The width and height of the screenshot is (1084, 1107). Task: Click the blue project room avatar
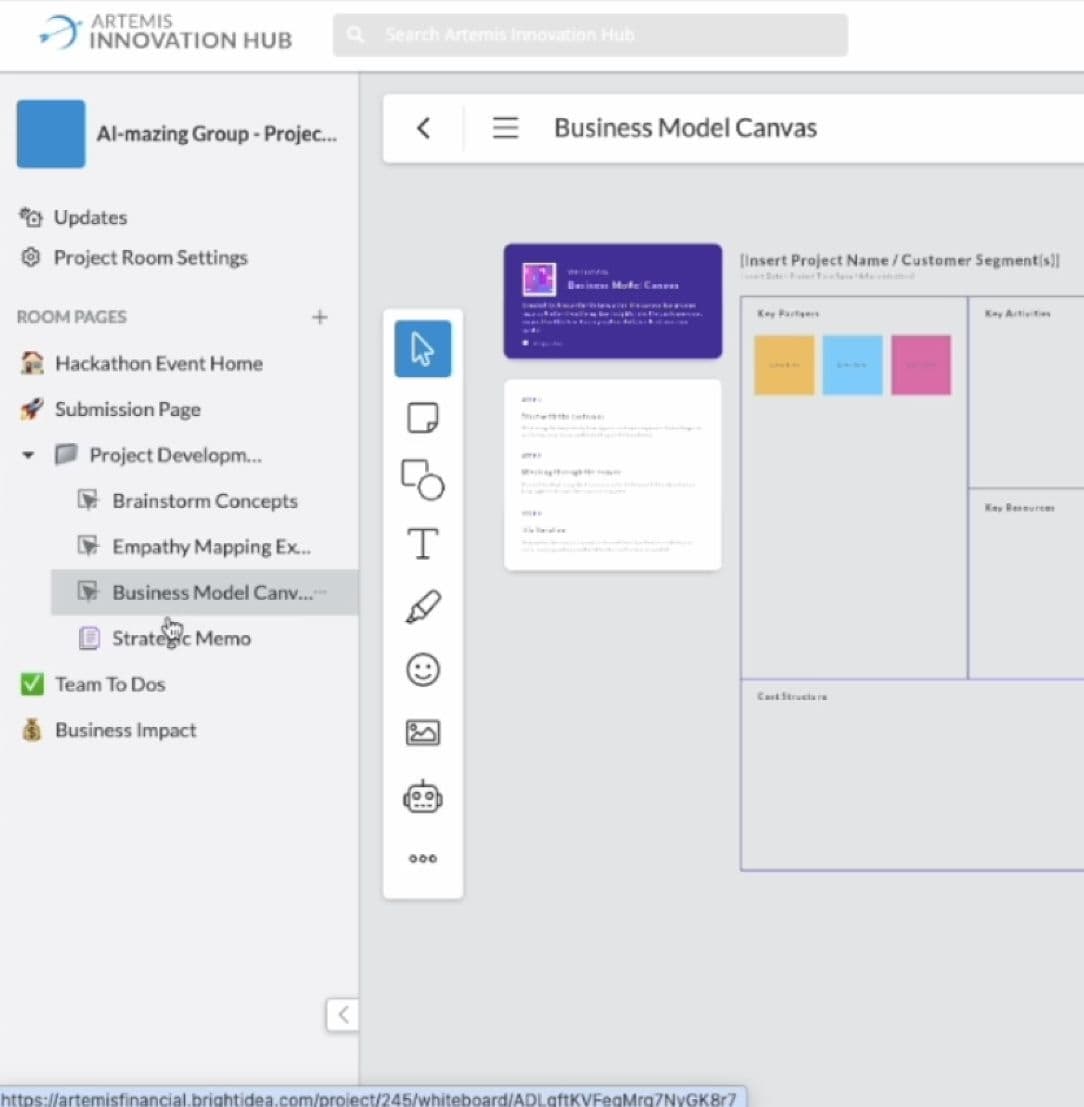pos(51,133)
